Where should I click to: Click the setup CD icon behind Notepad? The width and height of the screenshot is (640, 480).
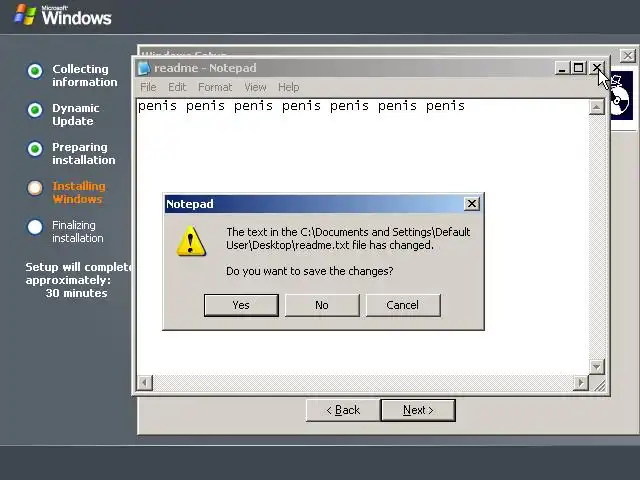(x=621, y=98)
